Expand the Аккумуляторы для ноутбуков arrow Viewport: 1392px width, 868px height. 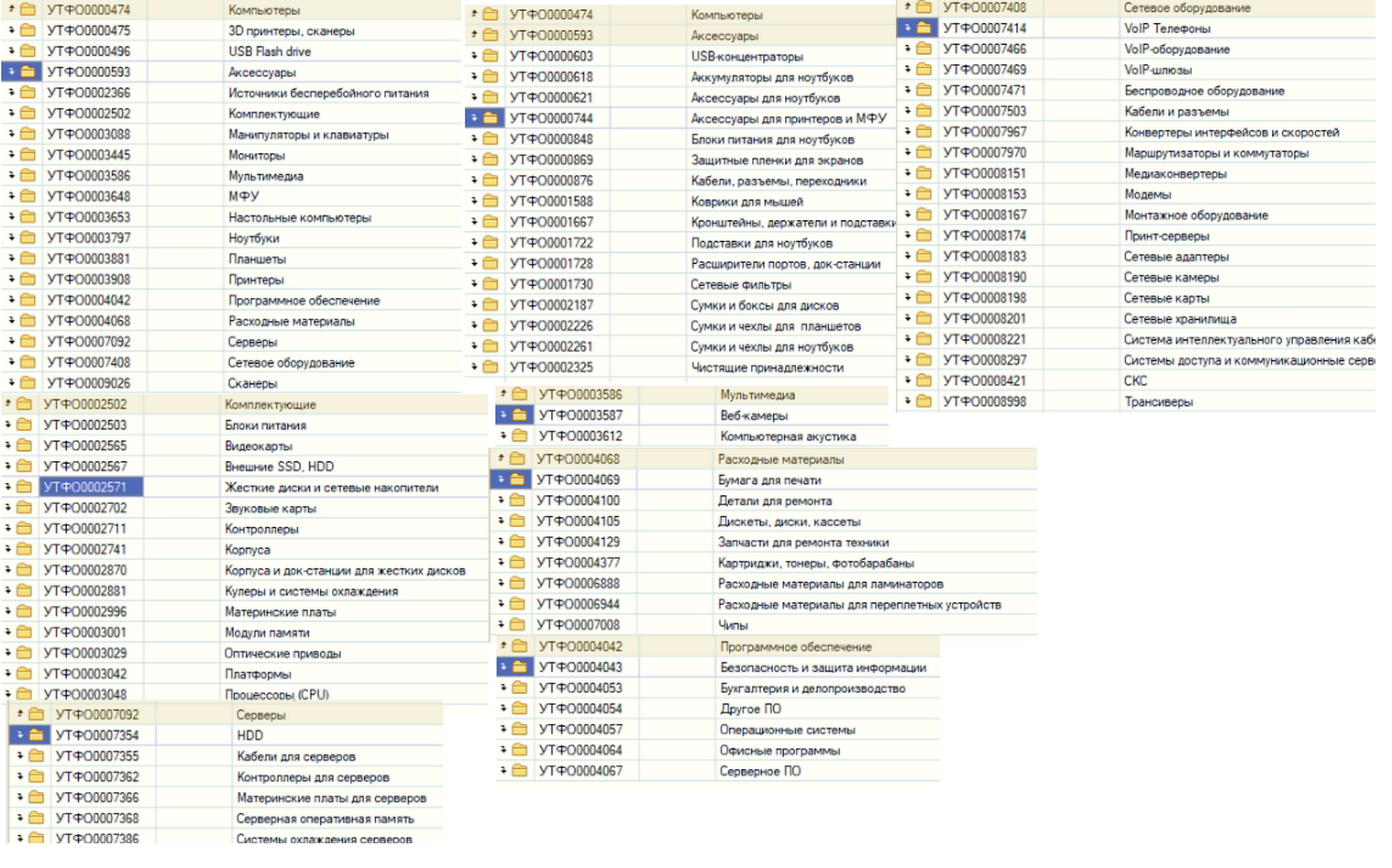point(474,77)
